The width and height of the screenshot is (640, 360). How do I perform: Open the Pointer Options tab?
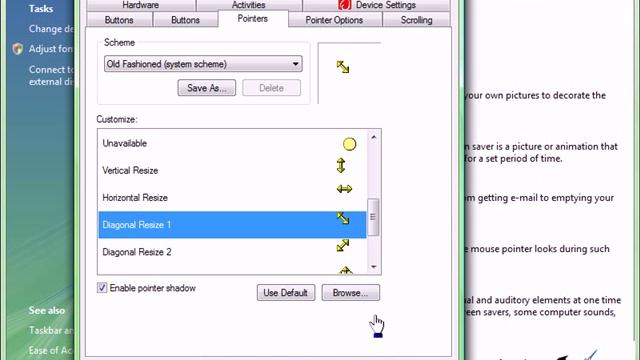(334, 20)
